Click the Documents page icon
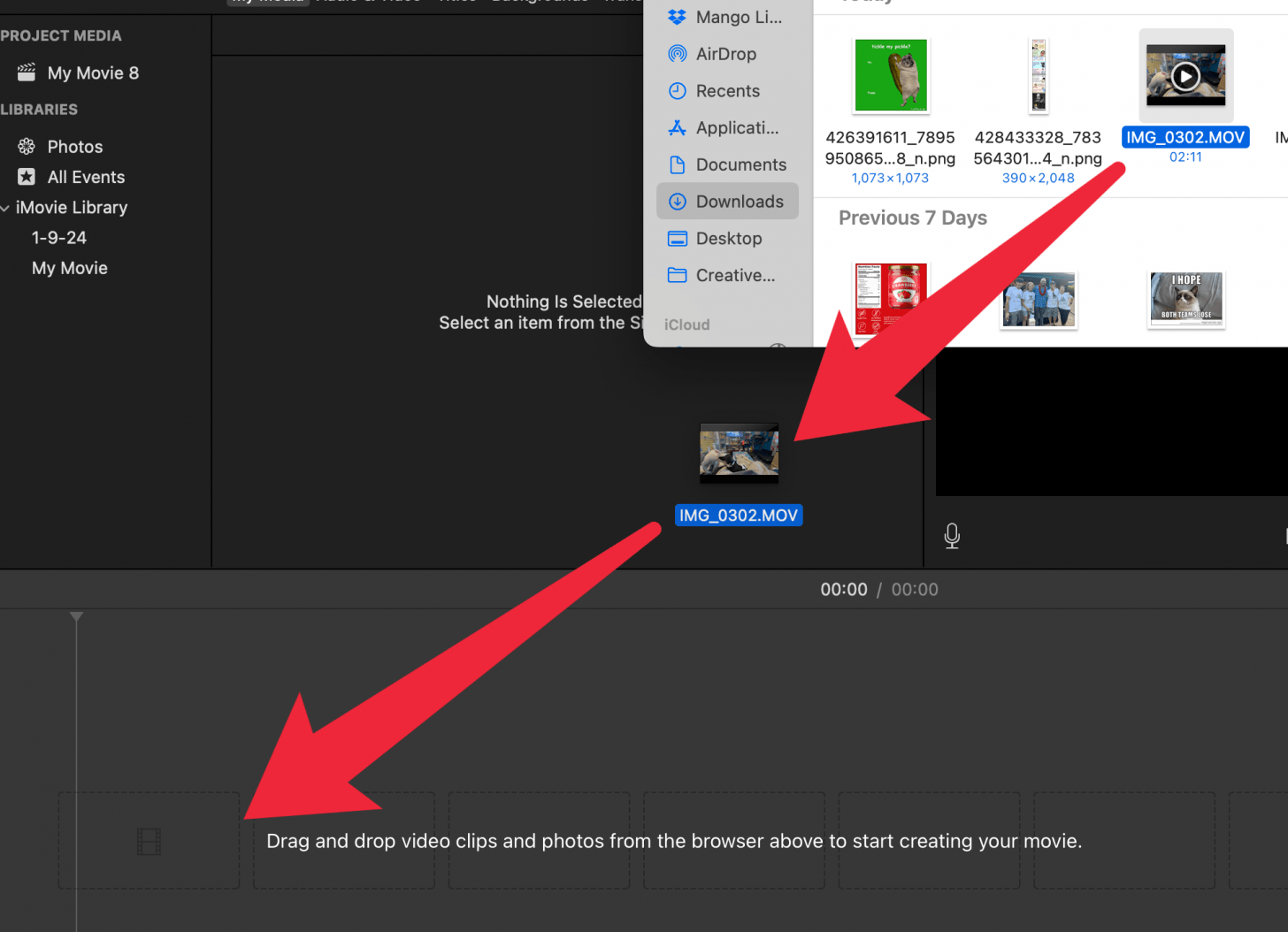The image size is (1288, 932). [x=678, y=164]
